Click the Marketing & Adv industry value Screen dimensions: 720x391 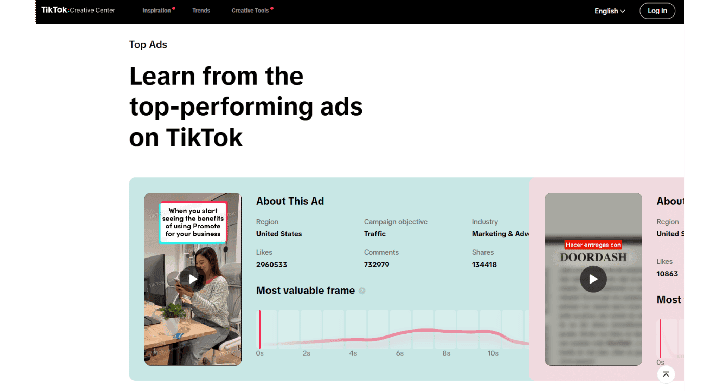[x=500, y=234]
